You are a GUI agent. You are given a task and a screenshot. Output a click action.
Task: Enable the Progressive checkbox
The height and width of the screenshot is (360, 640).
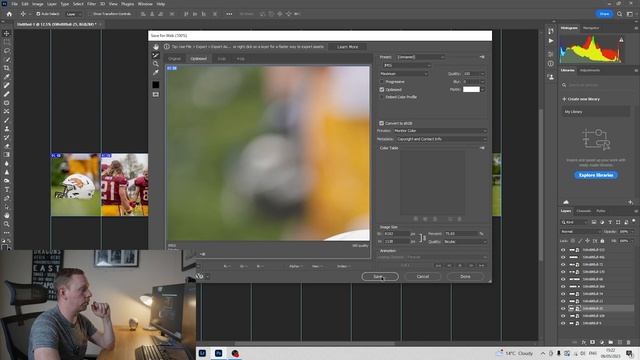point(382,82)
